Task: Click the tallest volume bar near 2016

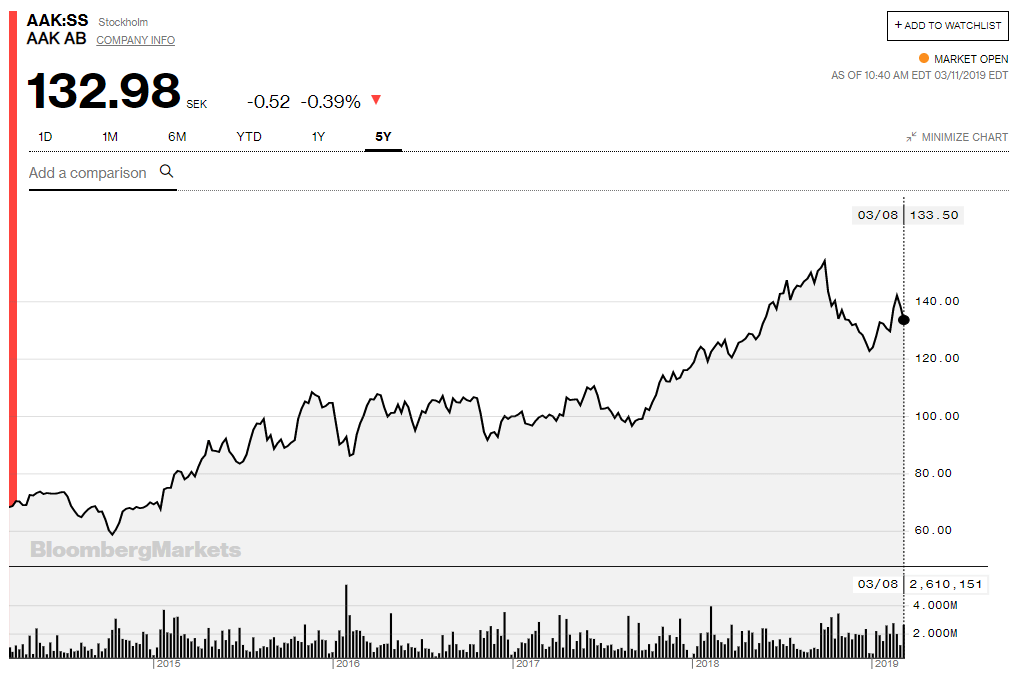Action: tap(346, 620)
